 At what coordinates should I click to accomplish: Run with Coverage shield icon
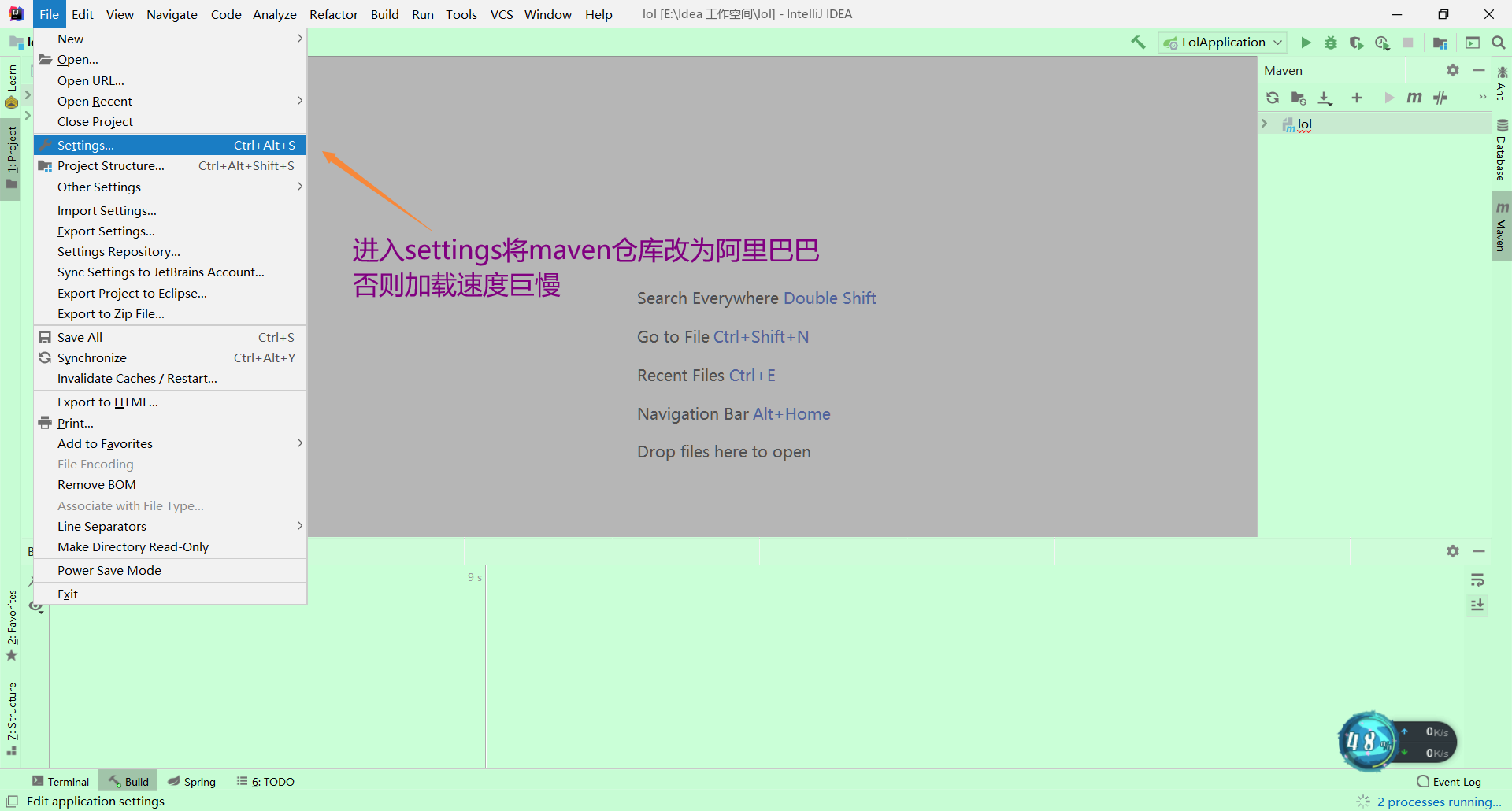(x=1356, y=43)
